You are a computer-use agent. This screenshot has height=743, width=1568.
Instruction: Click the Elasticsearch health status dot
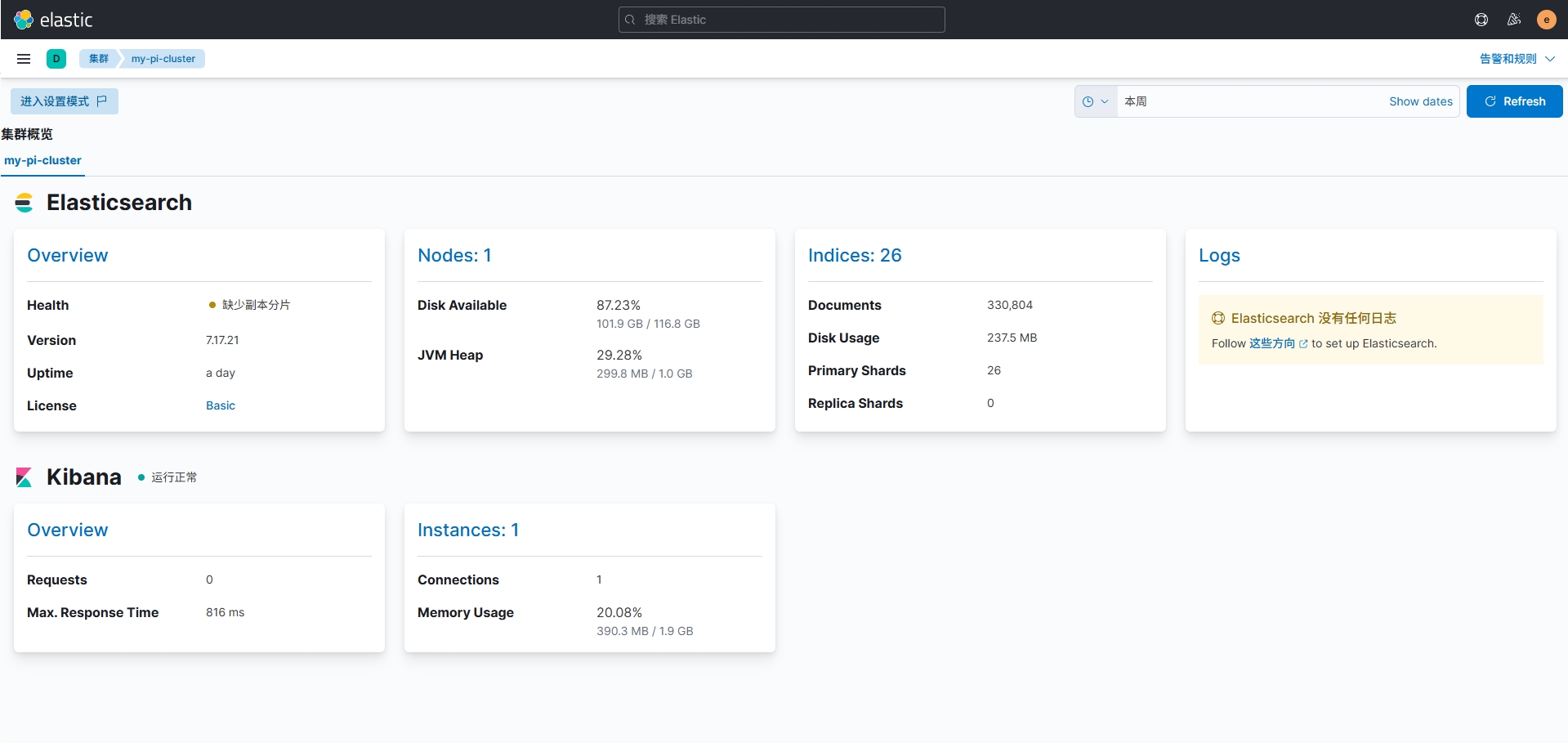212,305
